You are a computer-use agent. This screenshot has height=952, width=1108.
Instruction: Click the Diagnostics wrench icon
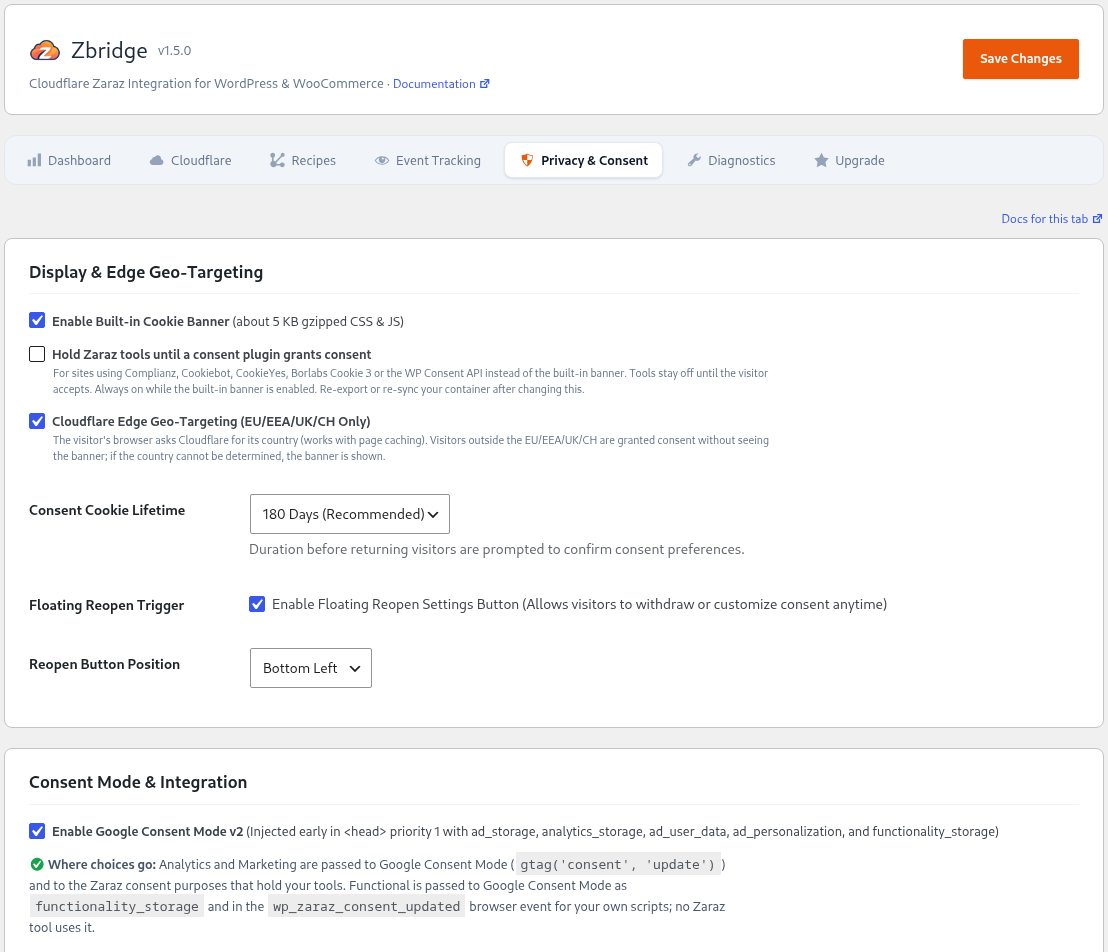(694, 160)
